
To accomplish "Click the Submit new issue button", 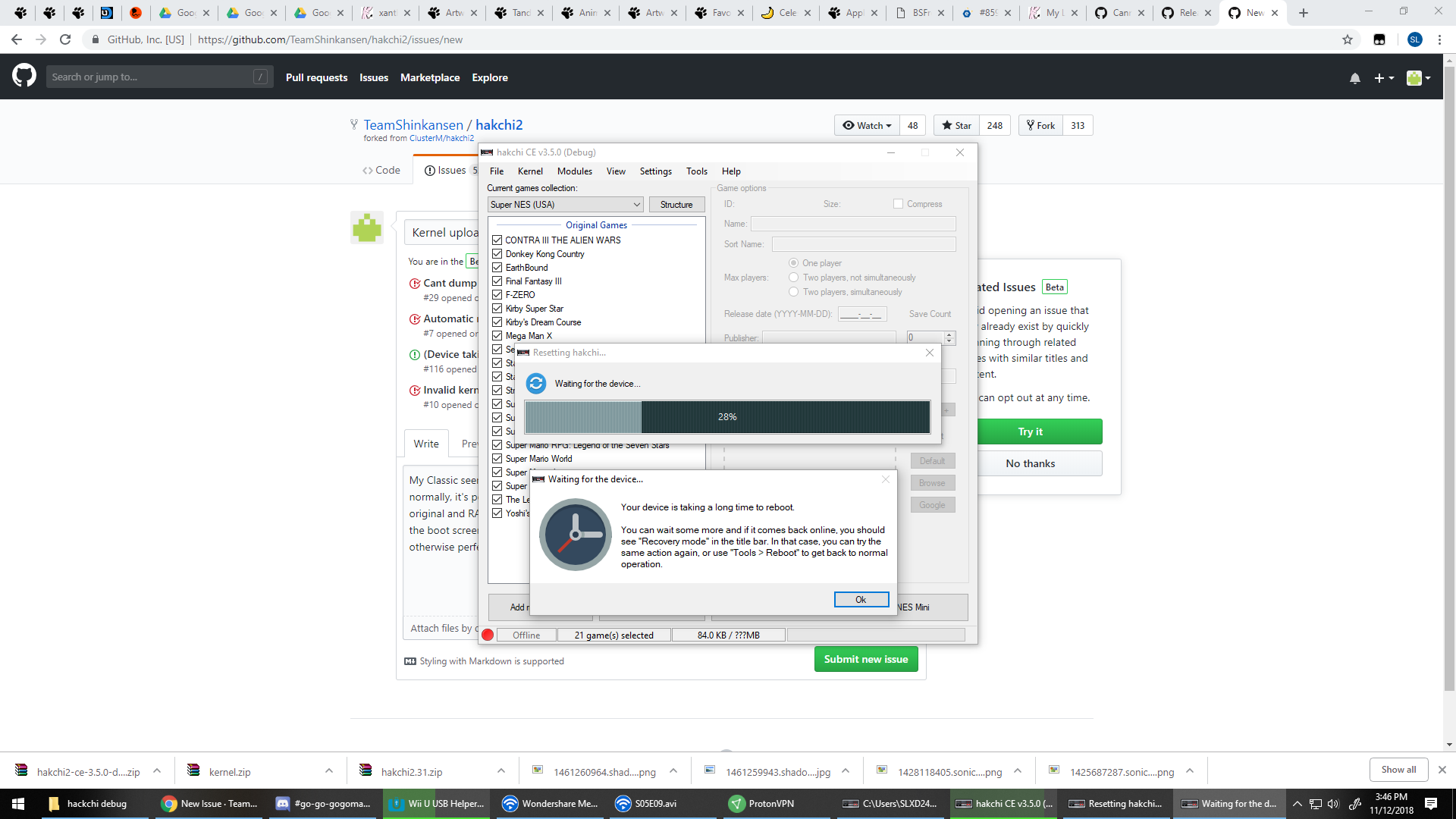I will pos(865,659).
